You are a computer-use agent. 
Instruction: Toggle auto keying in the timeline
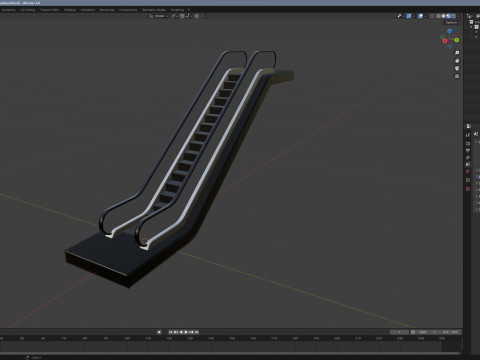point(159,332)
